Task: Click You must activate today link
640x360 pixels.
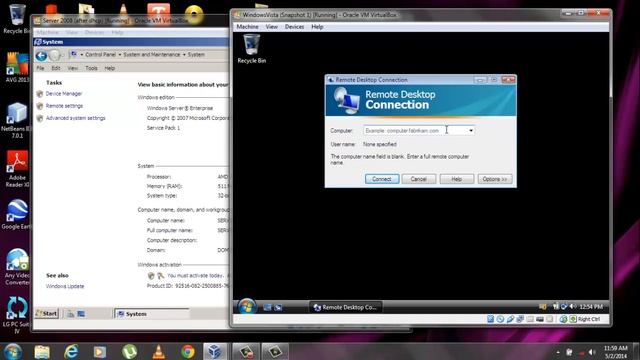Action: 195,276
